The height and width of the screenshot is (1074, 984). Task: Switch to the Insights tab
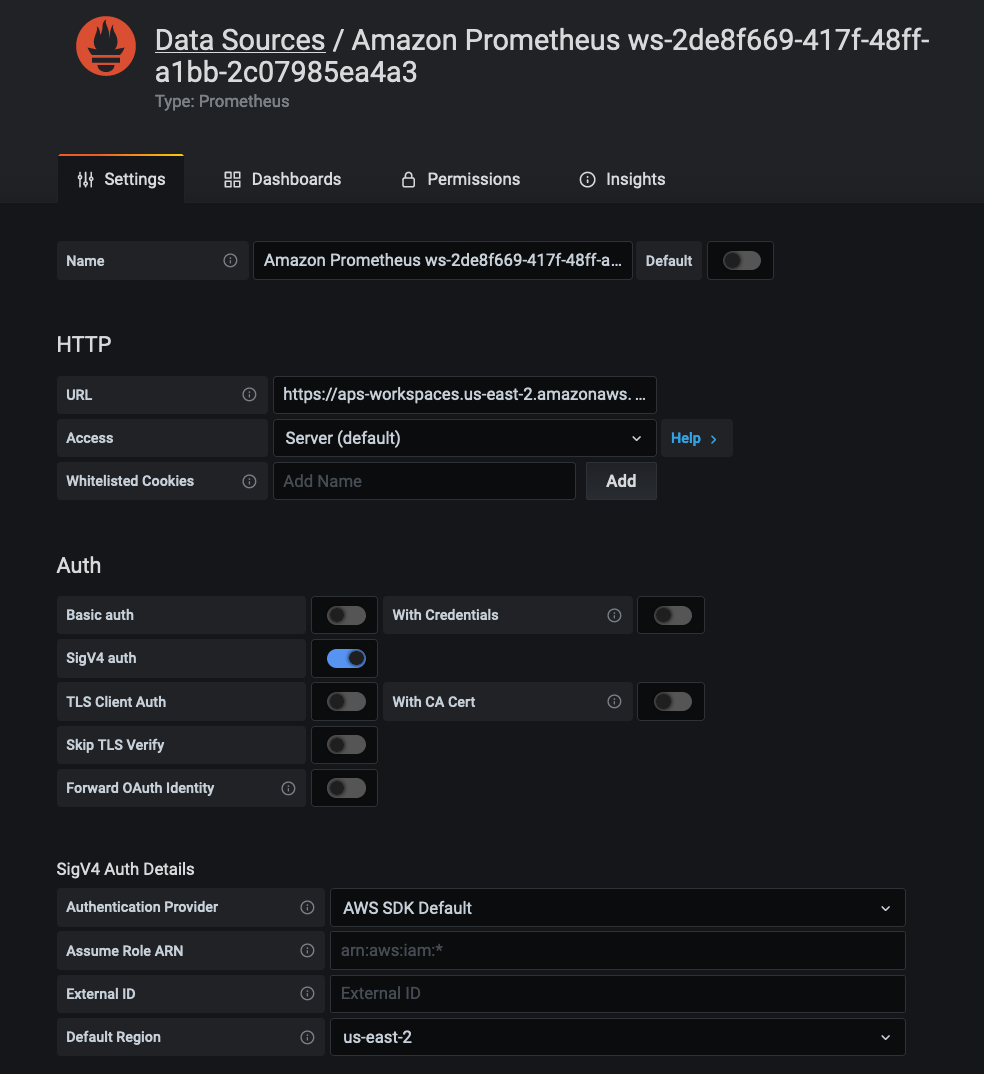pos(622,179)
